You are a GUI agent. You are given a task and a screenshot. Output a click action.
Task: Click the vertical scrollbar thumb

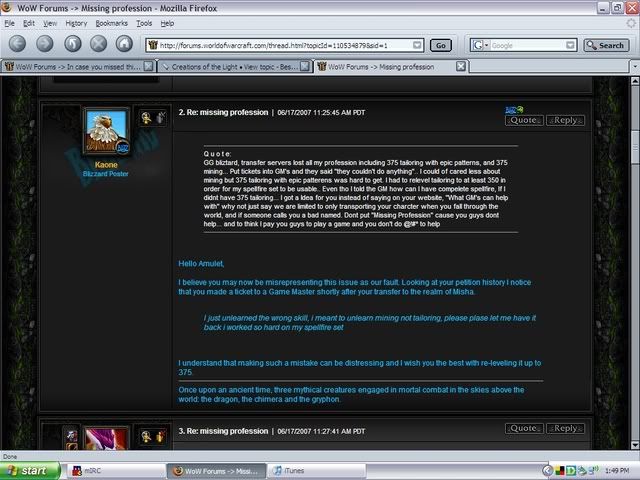click(635, 147)
